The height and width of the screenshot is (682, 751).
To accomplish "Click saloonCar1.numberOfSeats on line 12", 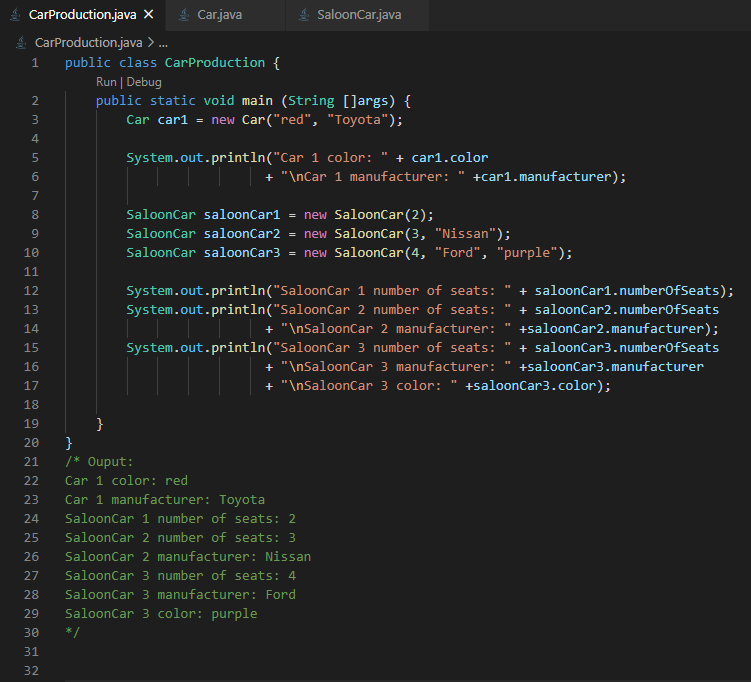I will point(627,291).
